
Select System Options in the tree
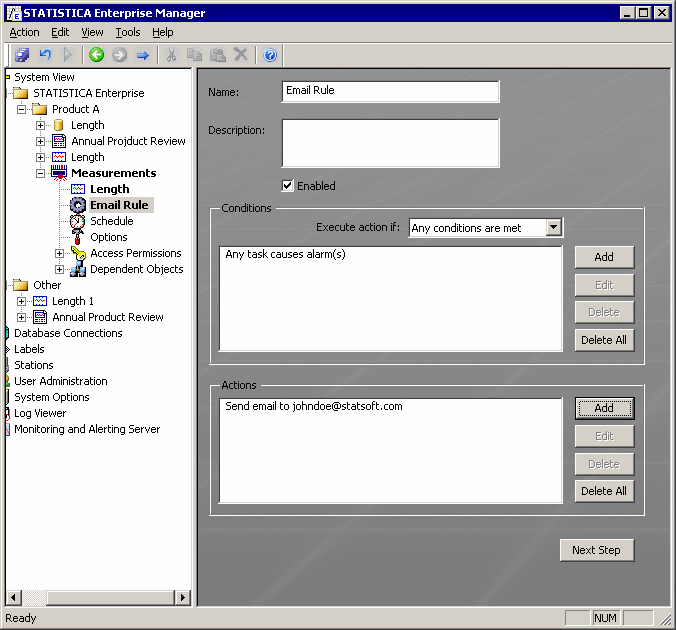tap(52, 397)
